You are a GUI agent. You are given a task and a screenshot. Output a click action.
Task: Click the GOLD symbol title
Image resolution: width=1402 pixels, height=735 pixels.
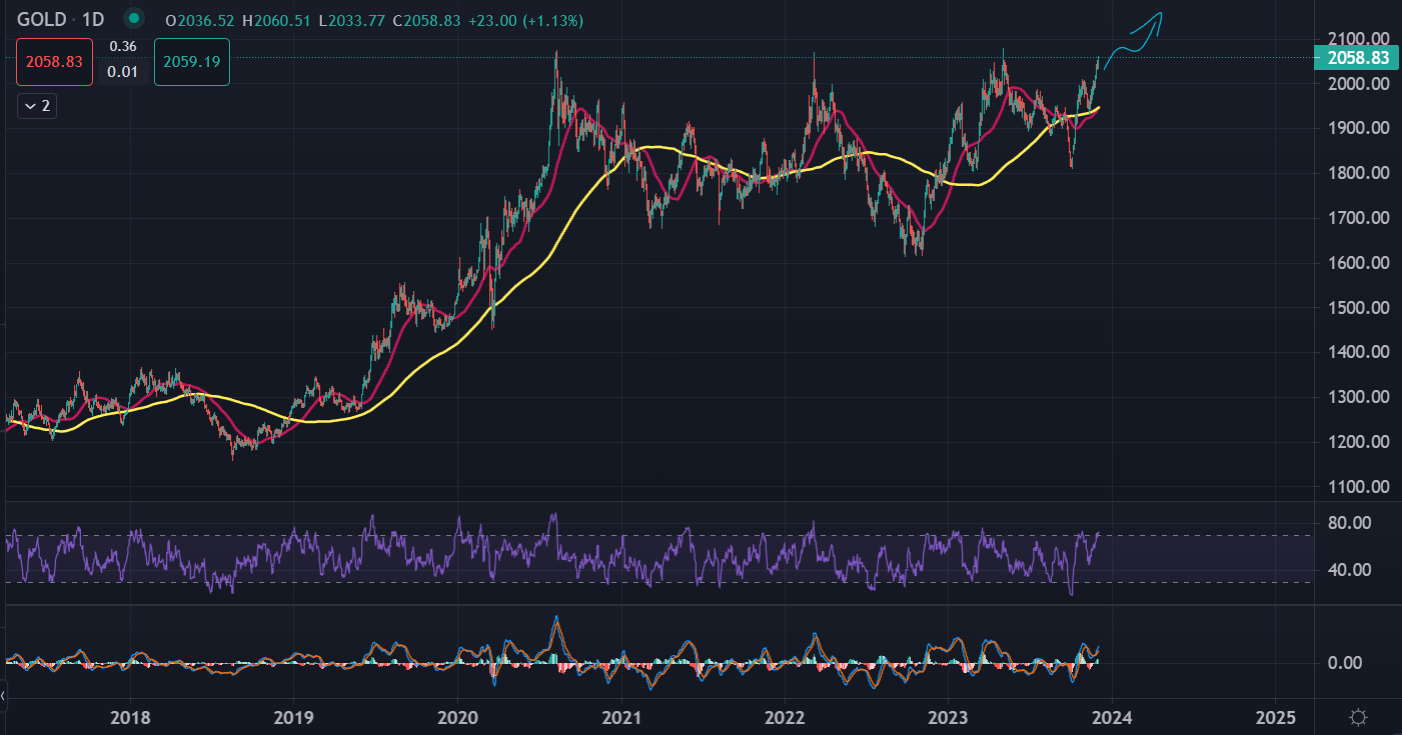pos(41,20)
